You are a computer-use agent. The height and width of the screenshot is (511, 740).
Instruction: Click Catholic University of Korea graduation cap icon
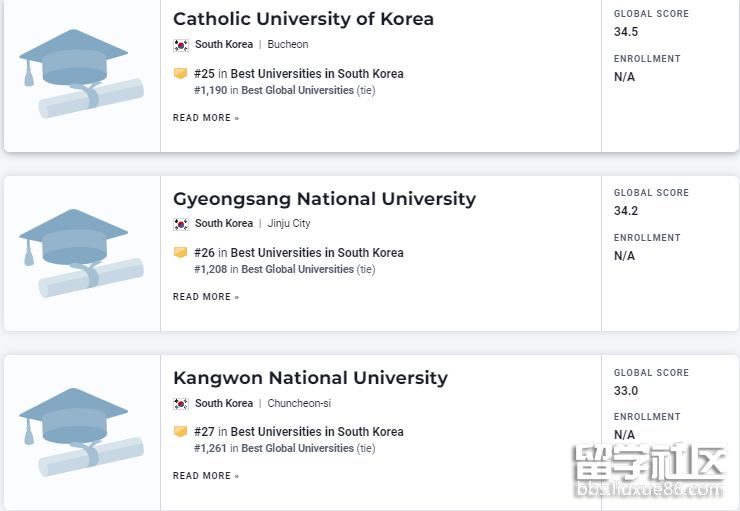pos(81,70)
